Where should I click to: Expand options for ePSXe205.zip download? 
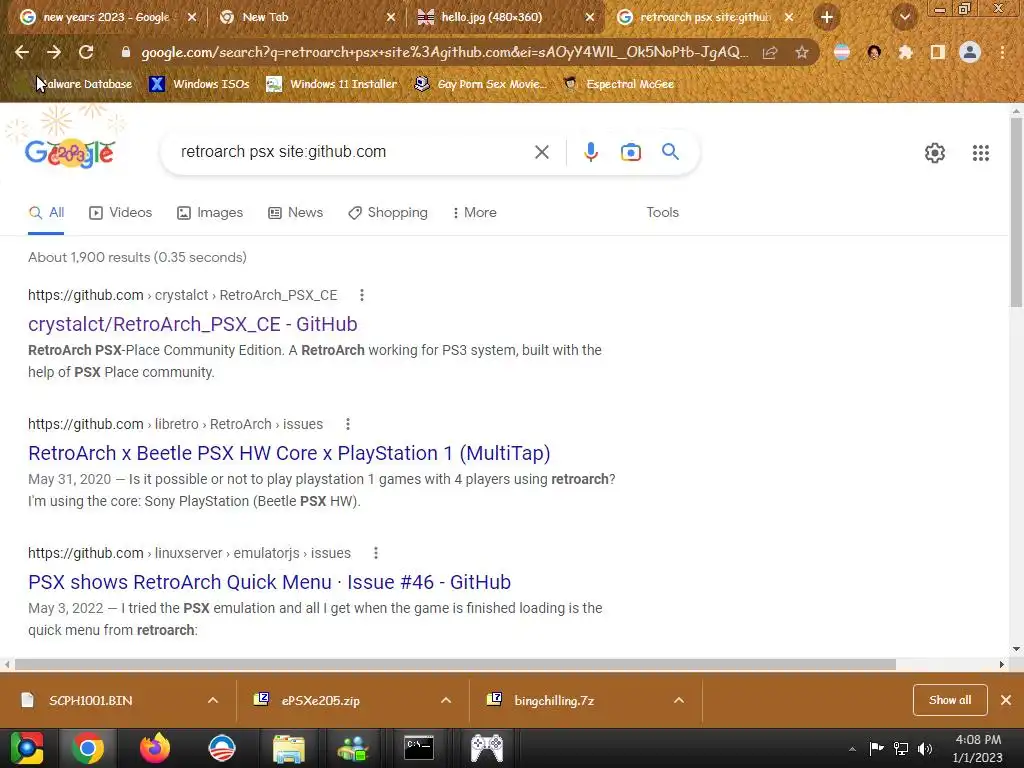[x=446, y=701]
